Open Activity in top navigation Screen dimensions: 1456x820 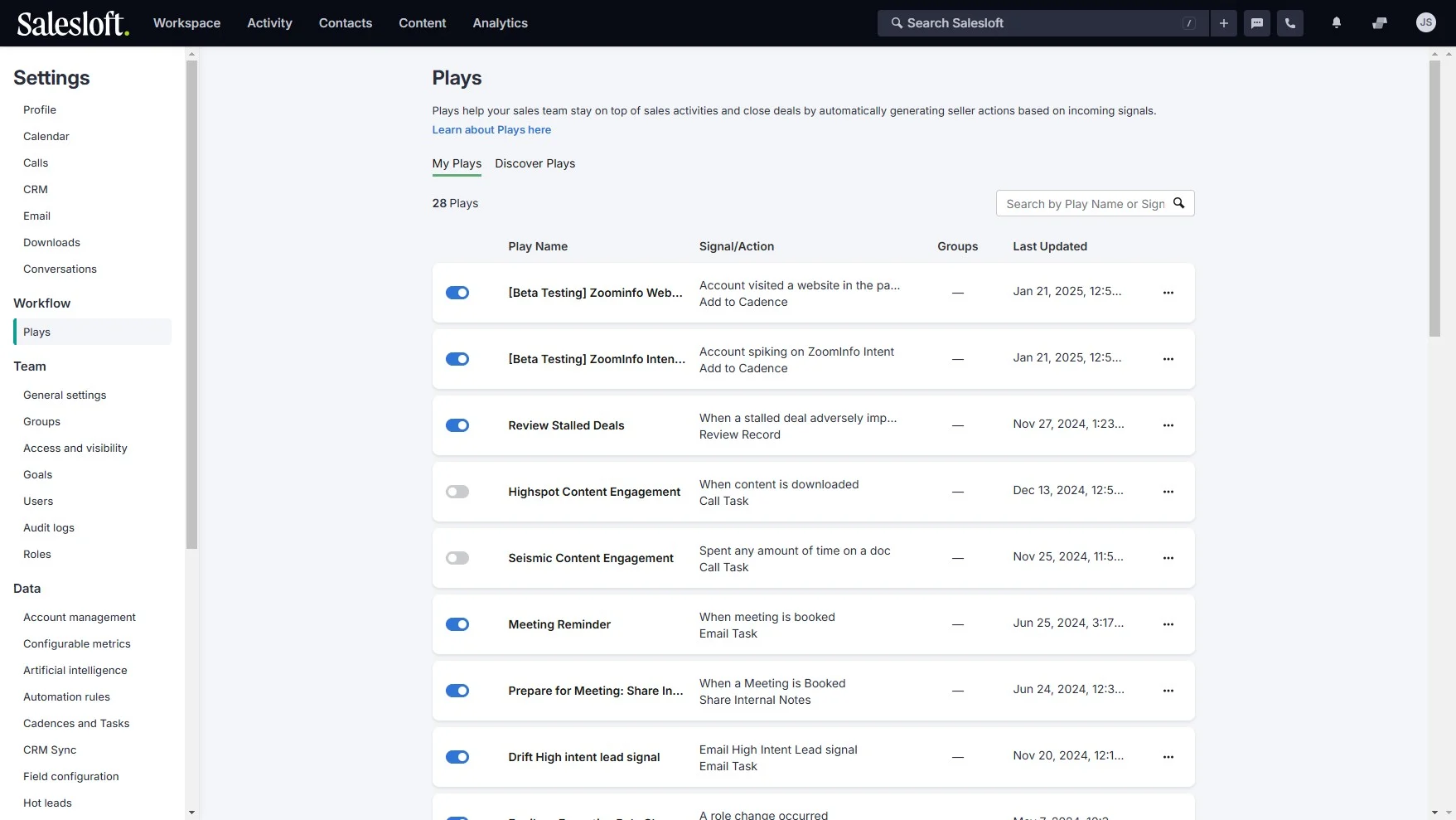click(269, 23)
